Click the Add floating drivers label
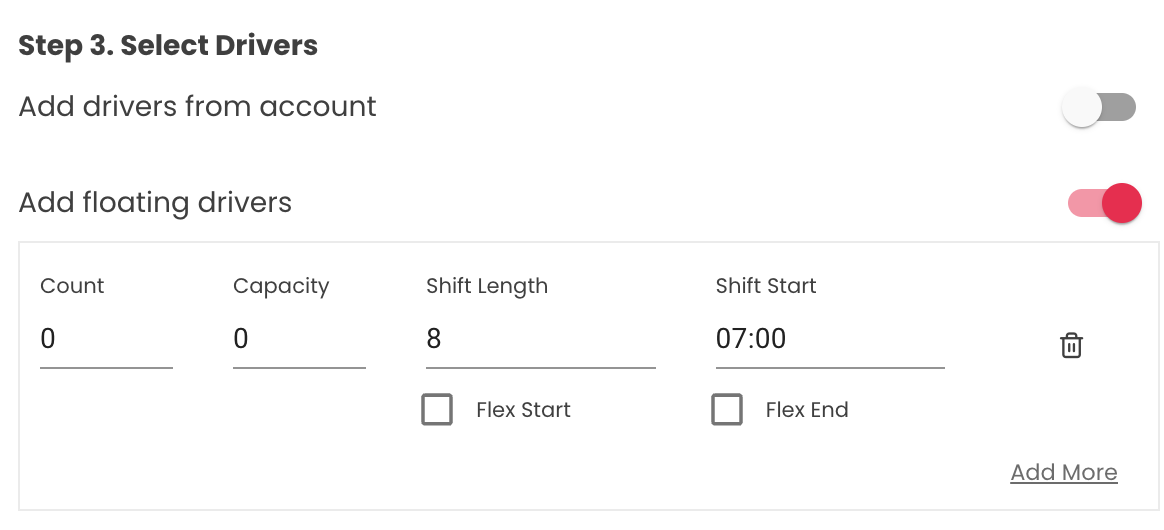This screenshot has width=1164, height=530. point(155,203)
